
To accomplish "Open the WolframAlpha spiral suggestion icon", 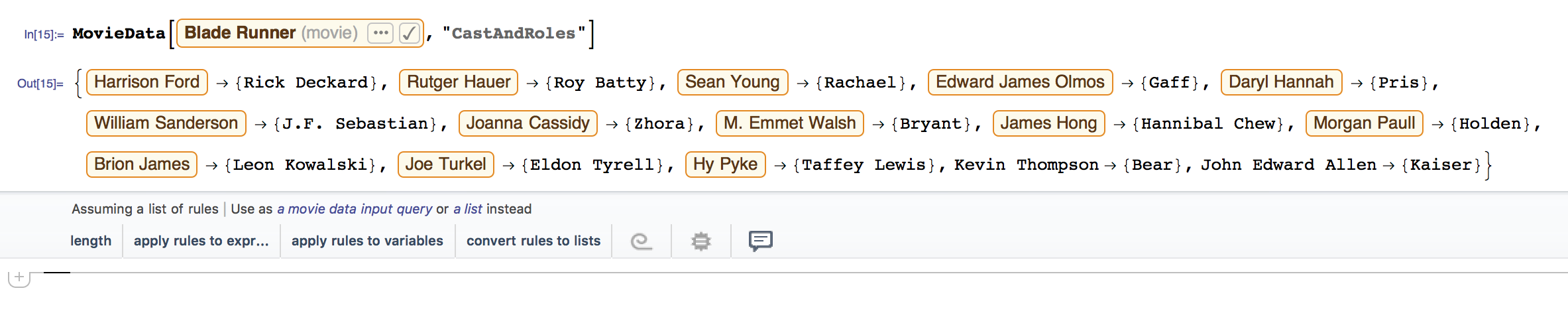I will pyautogui.click(x=641, y=241).
